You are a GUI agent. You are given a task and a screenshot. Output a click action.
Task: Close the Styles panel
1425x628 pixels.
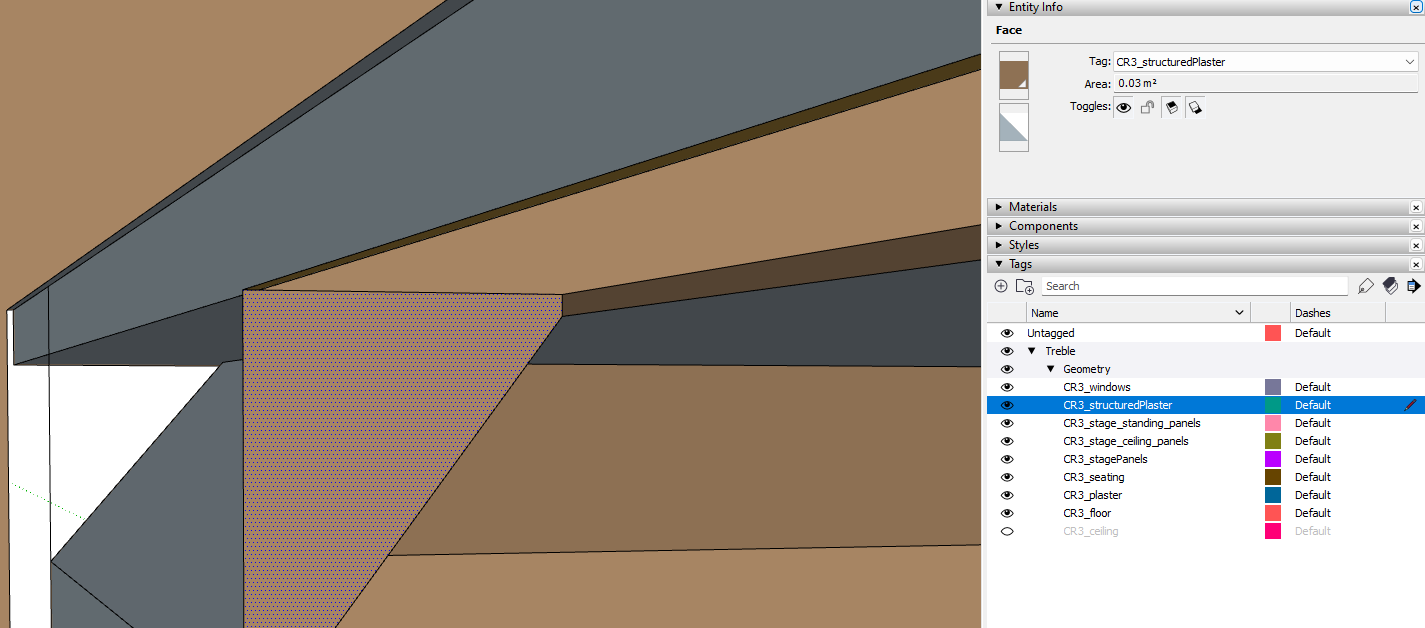point(1416,245)
